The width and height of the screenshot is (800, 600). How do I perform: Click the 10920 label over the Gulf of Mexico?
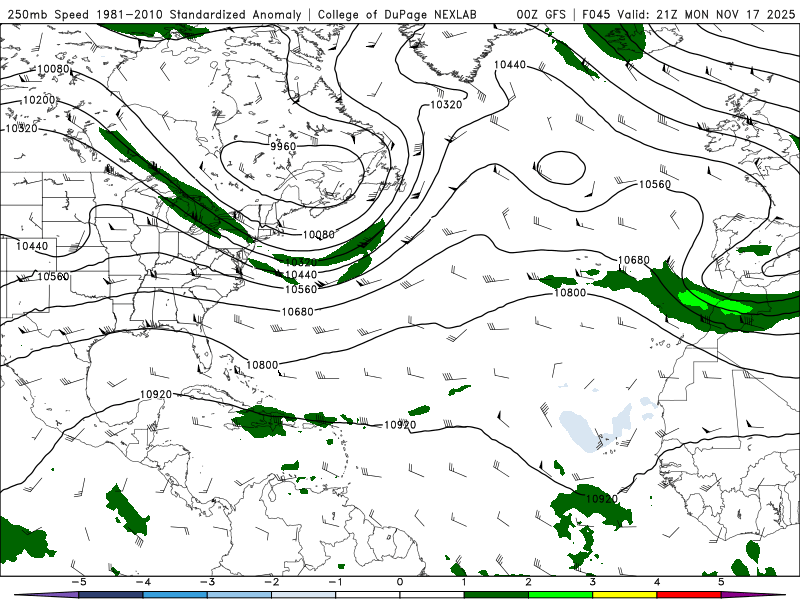coord(156,394)
